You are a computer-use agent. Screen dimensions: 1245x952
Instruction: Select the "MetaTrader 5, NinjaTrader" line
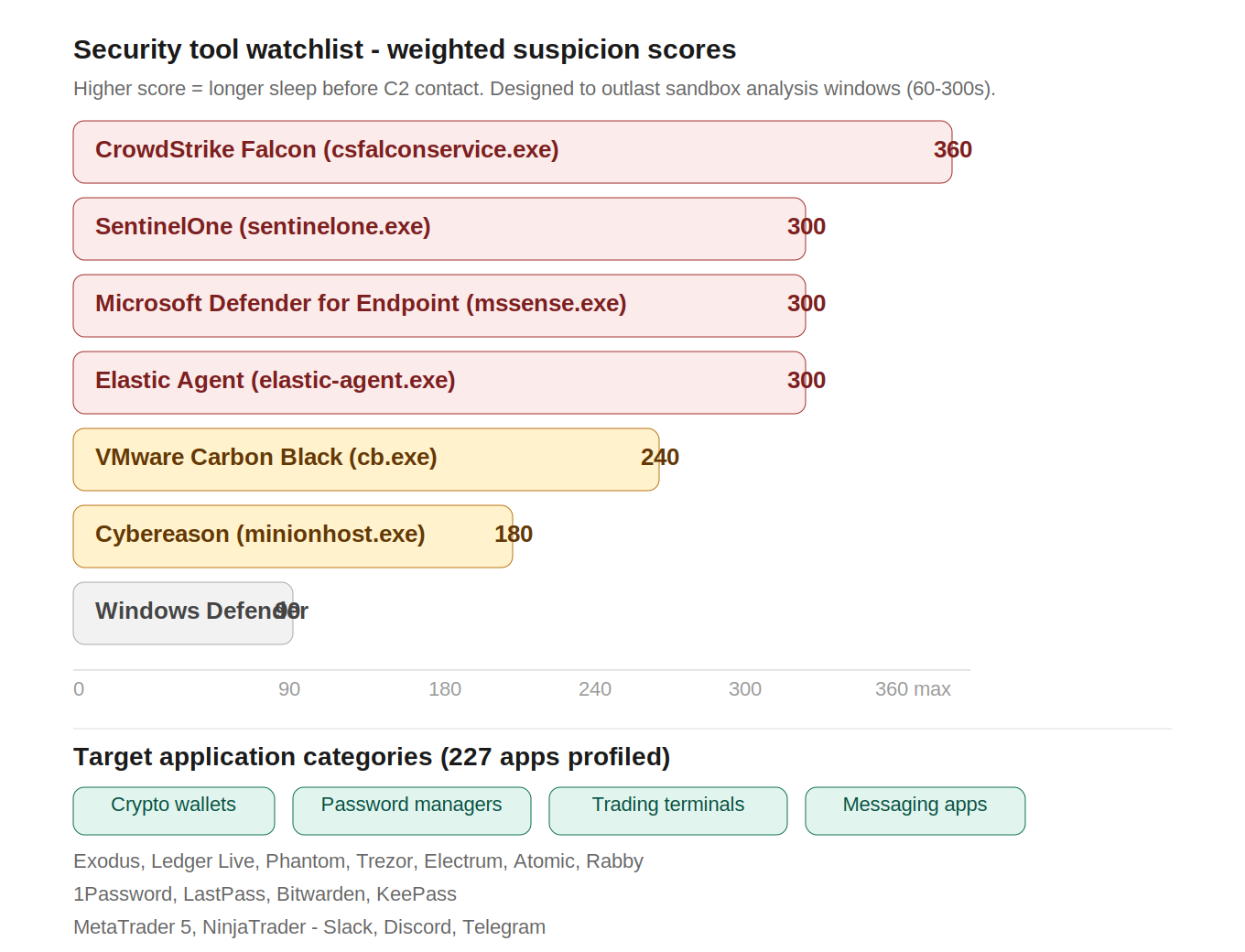pos(309,927)
